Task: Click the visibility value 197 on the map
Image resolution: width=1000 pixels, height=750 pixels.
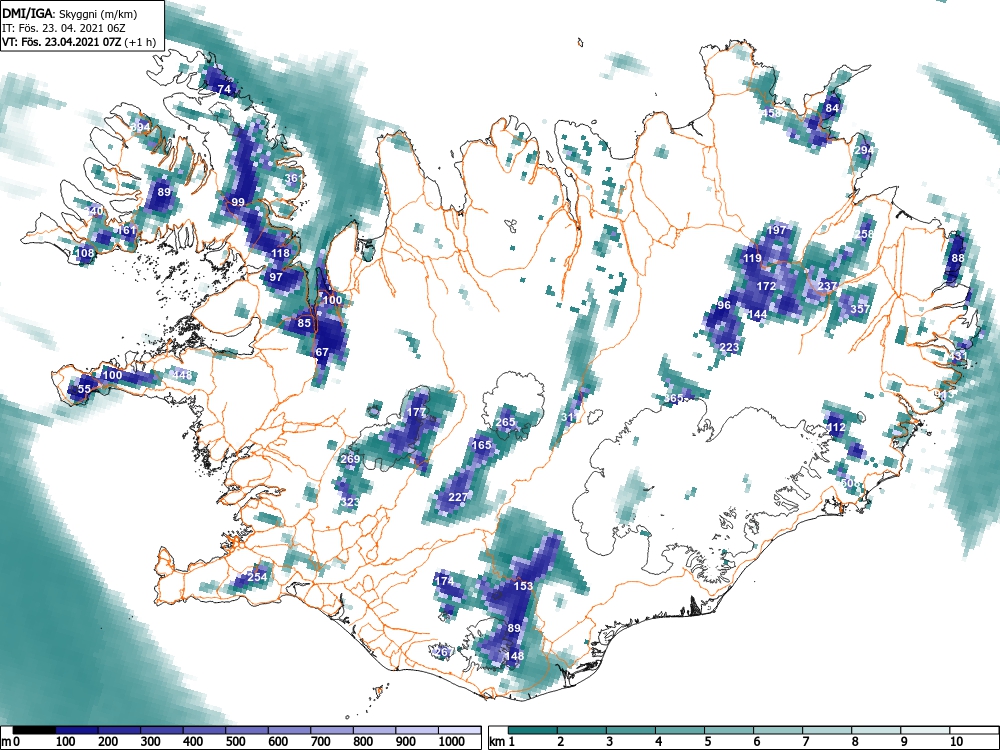Action: click(777, 230)
